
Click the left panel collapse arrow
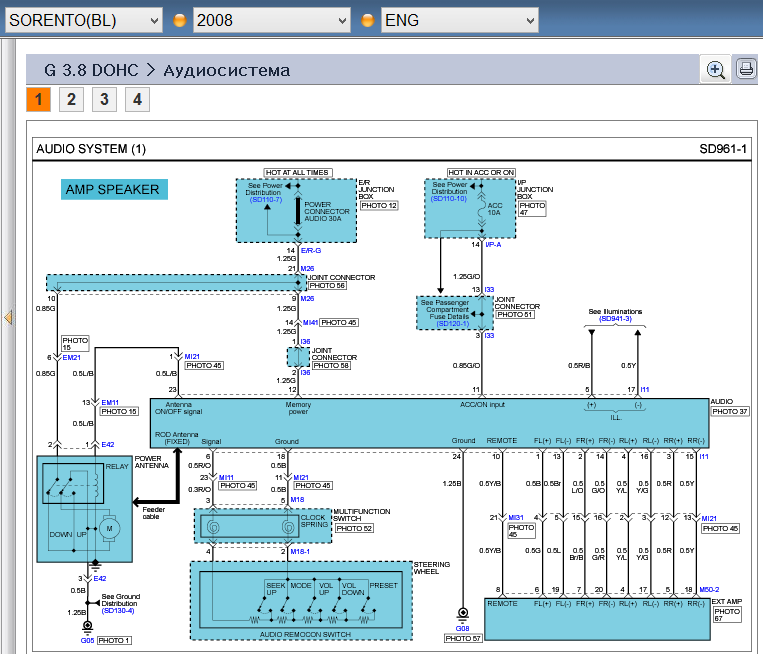tap(8, 318)
